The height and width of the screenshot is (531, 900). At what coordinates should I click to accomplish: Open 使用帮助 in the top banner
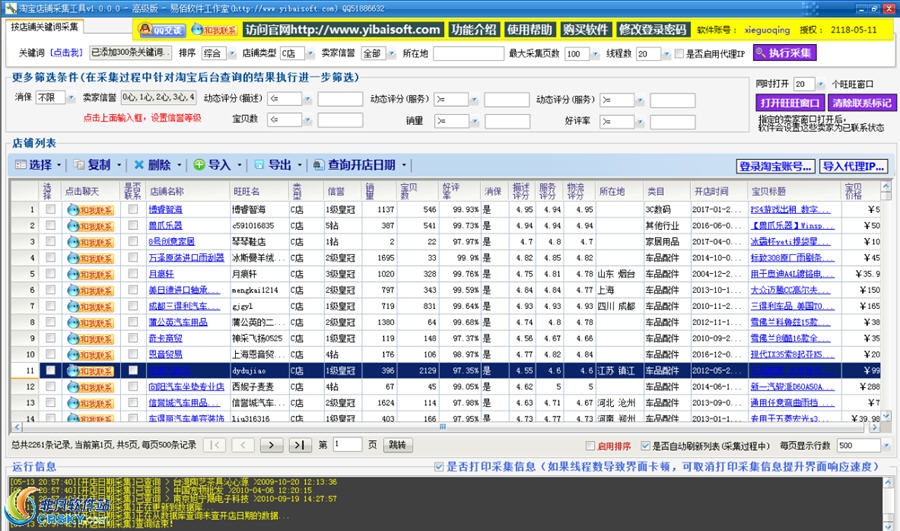click(x=530, y=29)
